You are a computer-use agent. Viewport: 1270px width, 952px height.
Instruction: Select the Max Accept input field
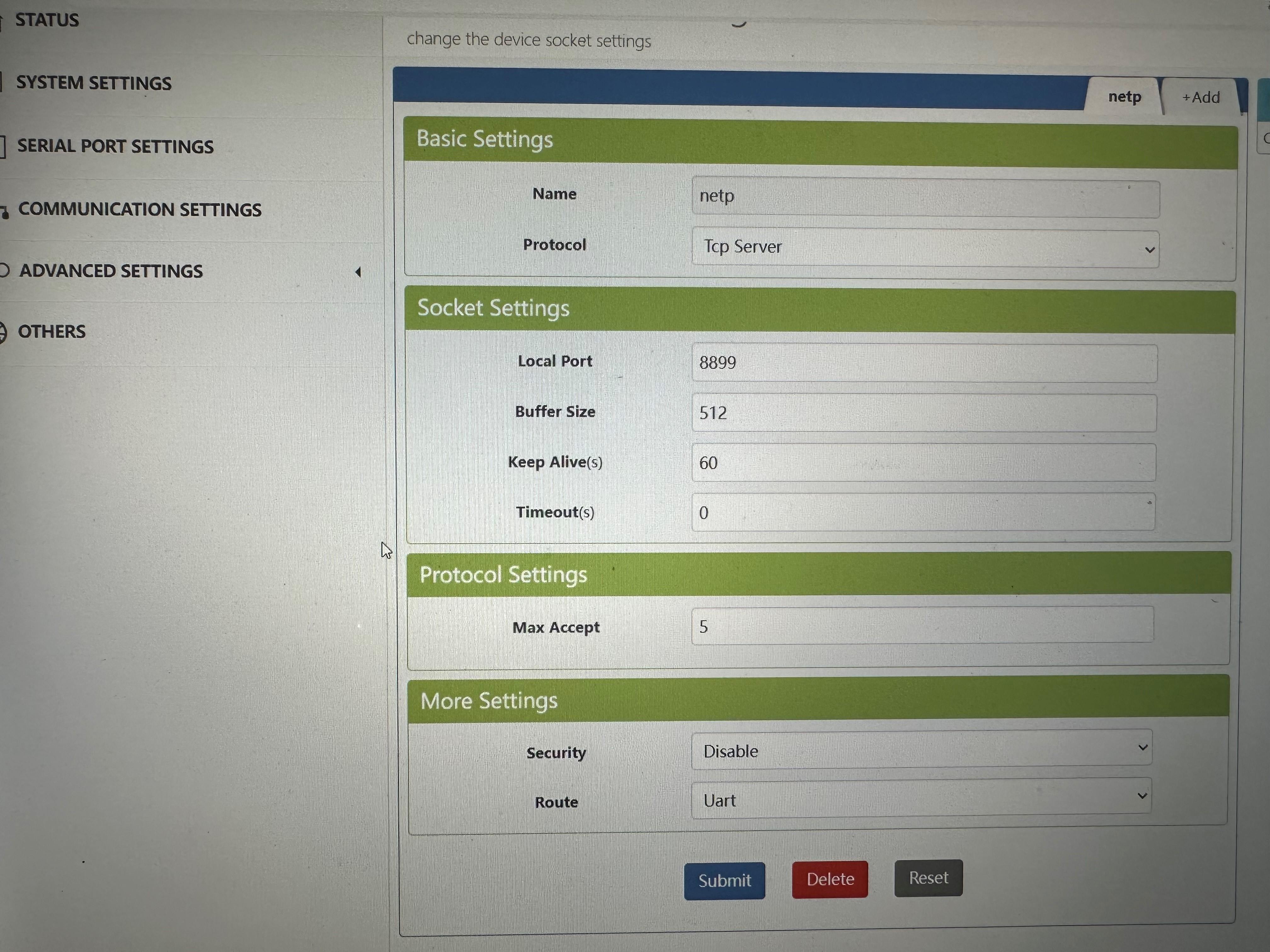click(922, 626)
